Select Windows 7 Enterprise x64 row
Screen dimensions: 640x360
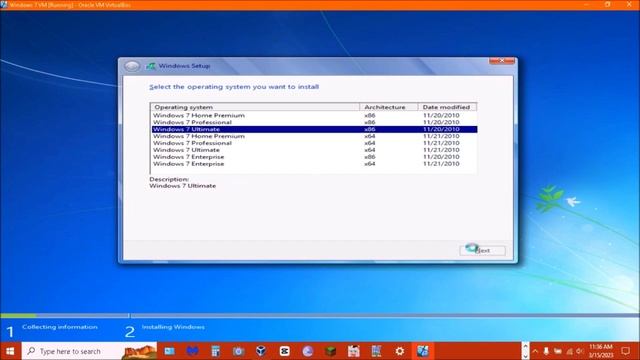(314, 164)
